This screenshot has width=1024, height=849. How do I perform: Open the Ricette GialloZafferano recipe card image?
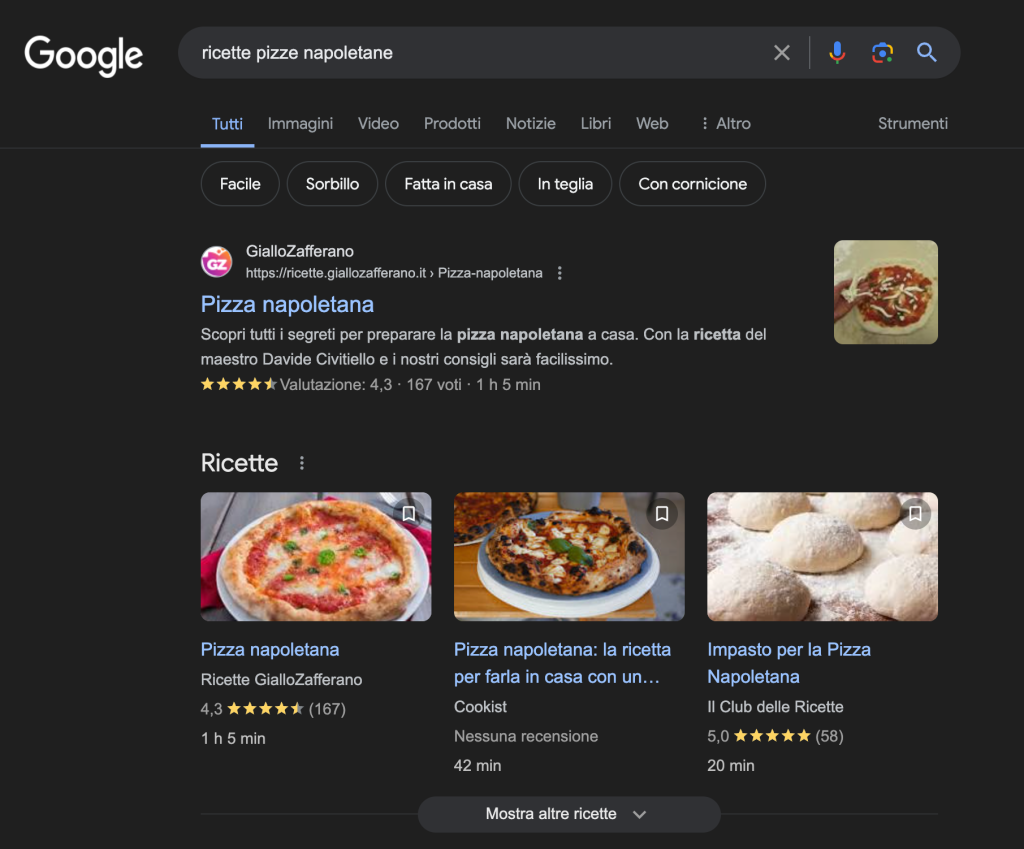[x=316, y=556]
